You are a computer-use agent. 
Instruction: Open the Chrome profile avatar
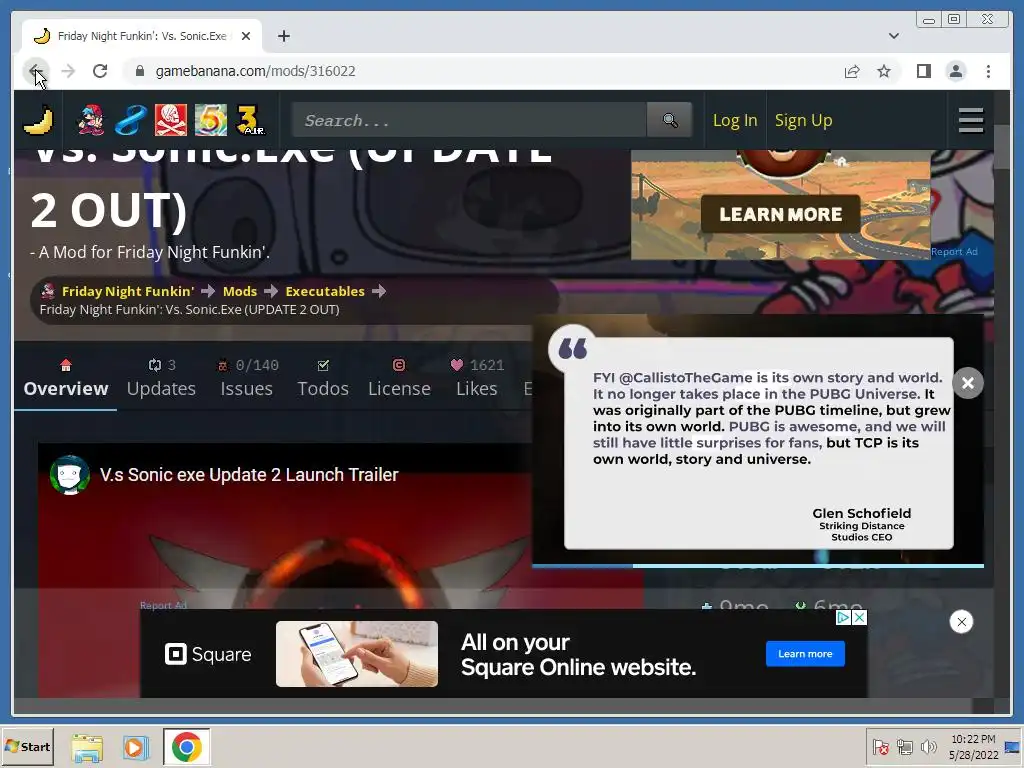point(955,71)
